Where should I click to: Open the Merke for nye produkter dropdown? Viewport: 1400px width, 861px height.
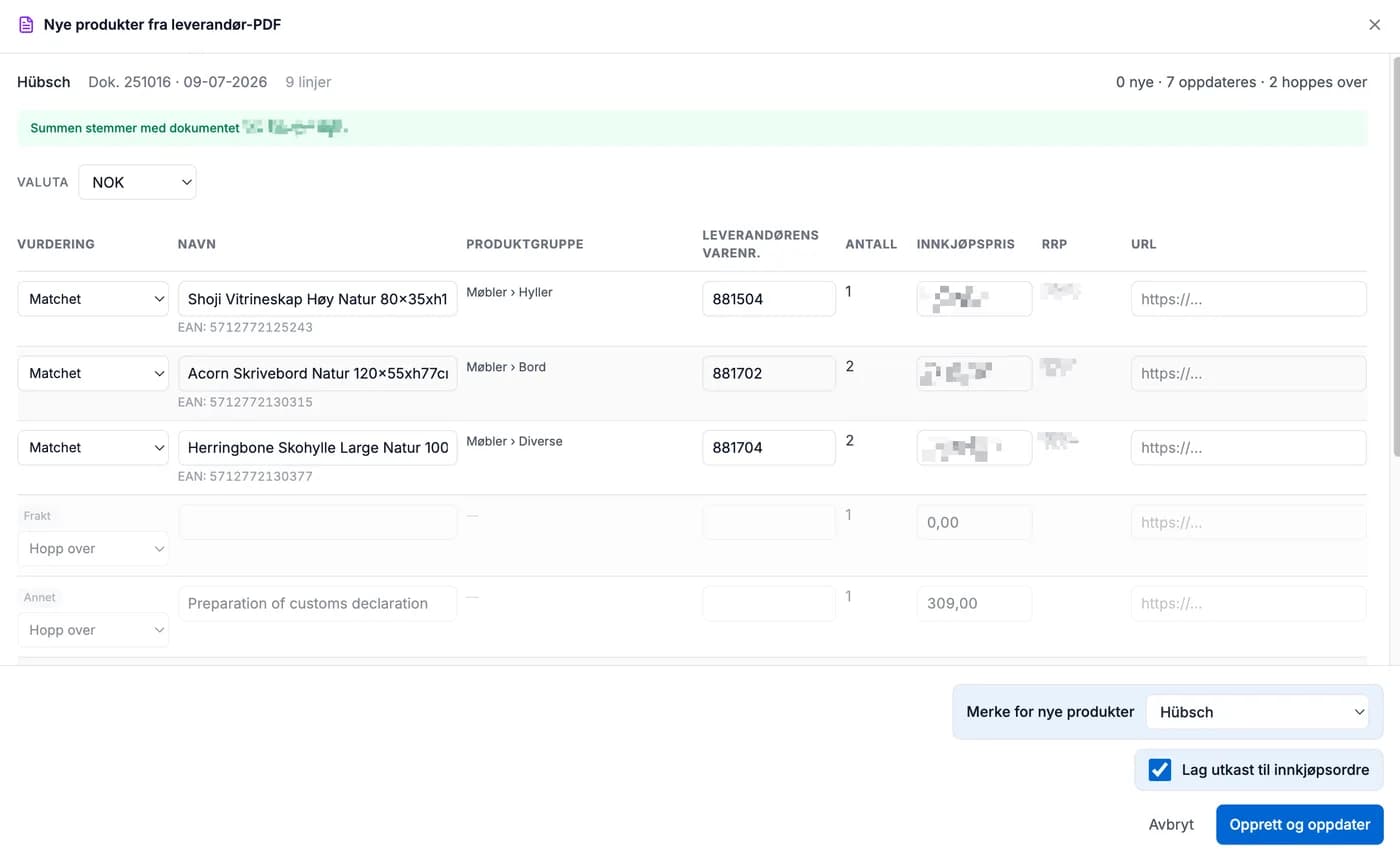pyautogui.click(x=1257, y=712)
